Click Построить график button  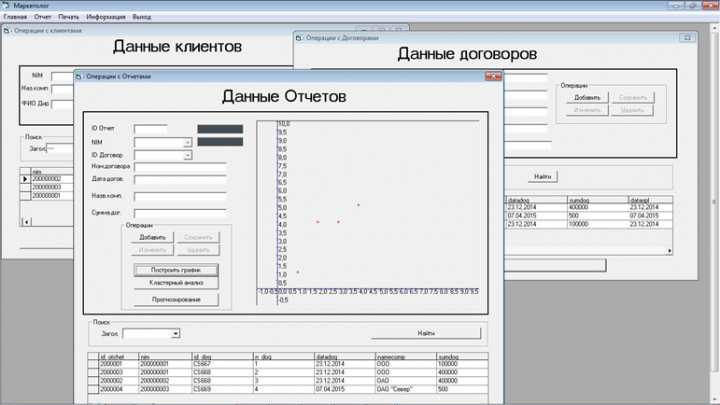176,270
